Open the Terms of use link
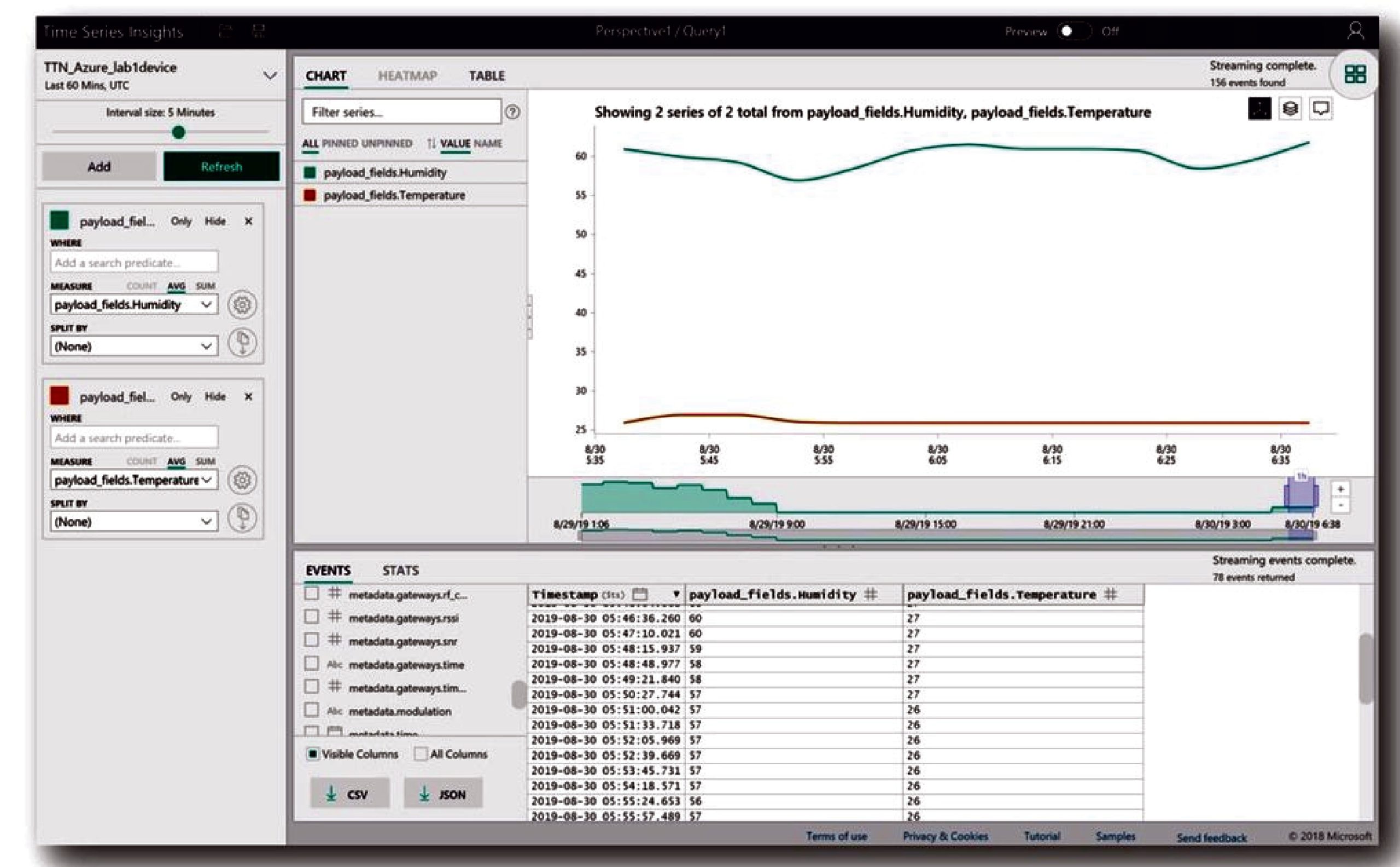1400x867 pixels. click(x=836, y=836)
